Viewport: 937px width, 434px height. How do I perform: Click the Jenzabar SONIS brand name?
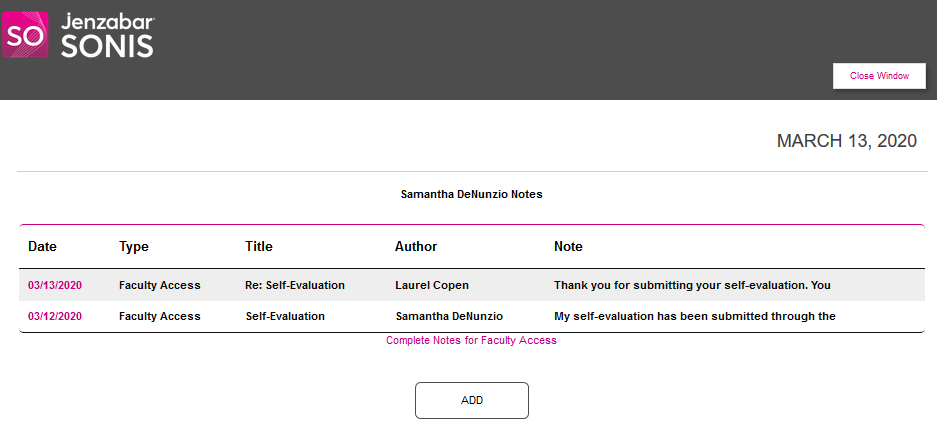click(108, 36)
